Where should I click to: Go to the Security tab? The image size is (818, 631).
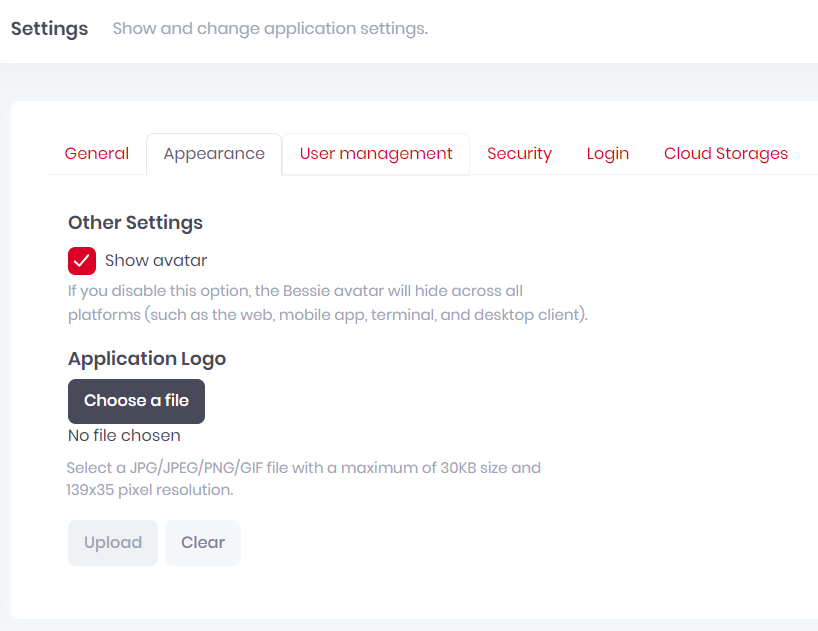click(x=519, y=154)
